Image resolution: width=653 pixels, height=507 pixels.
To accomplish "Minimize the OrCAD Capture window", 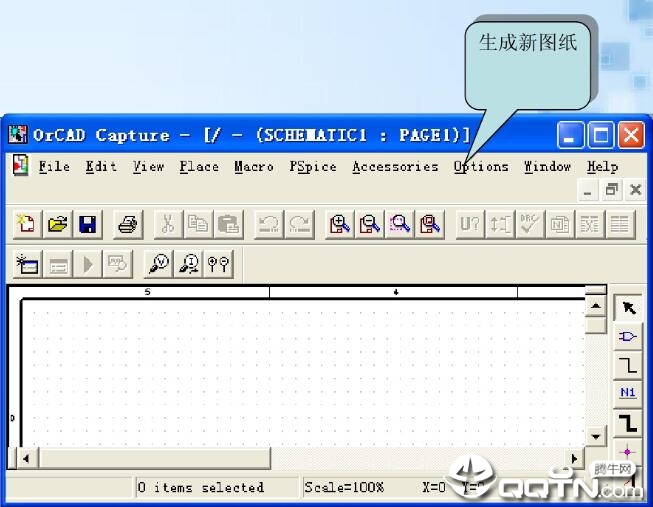I will click(571, 135).
